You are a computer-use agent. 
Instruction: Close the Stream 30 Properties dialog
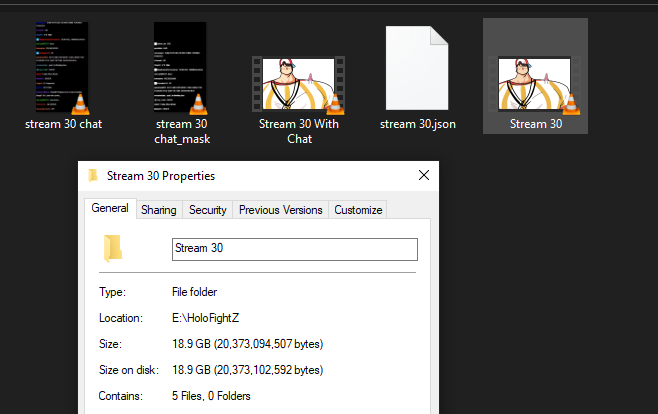424,175
